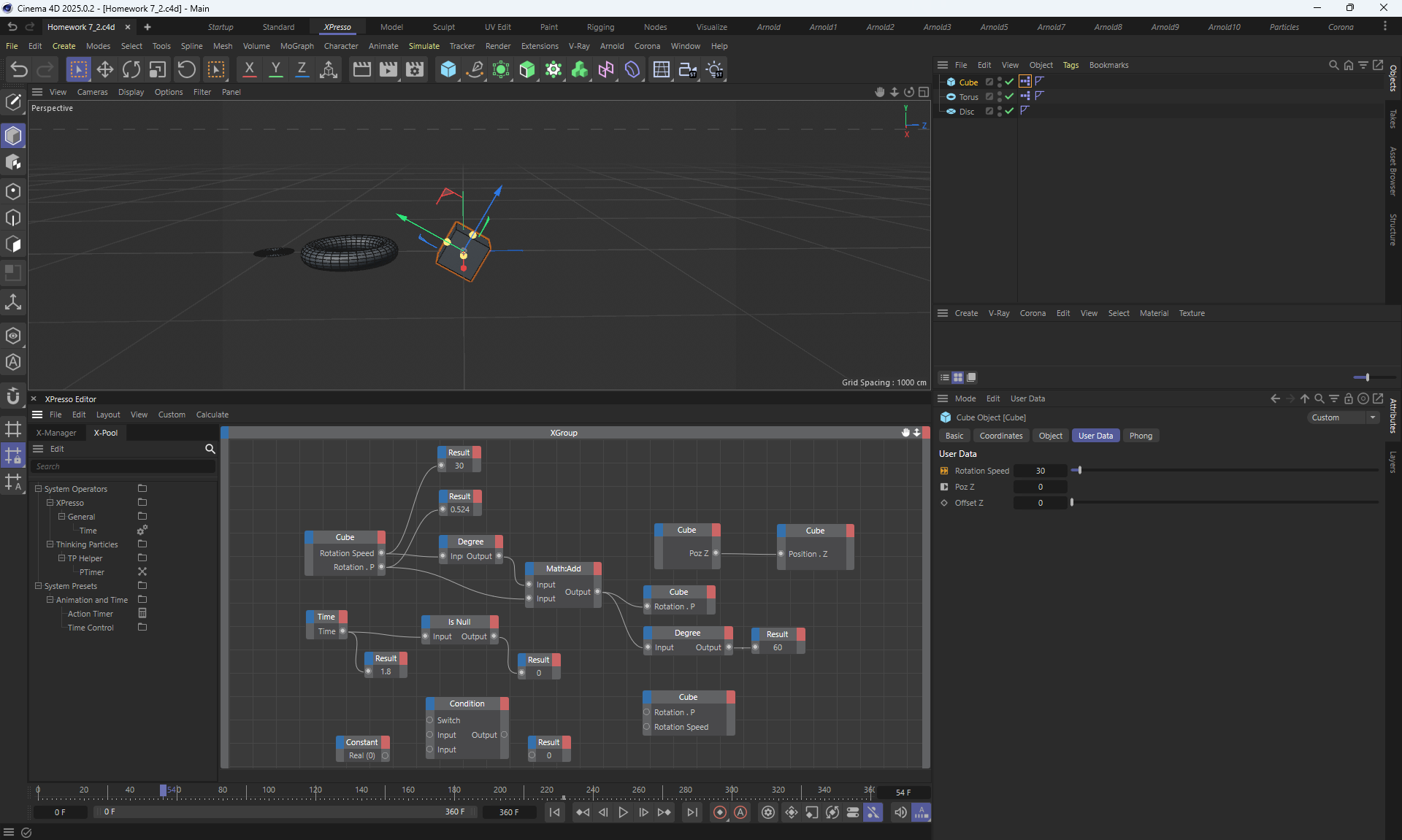Toggle the X axis lock
This screenshot has width=1402, height=840.
pos(249,70)
